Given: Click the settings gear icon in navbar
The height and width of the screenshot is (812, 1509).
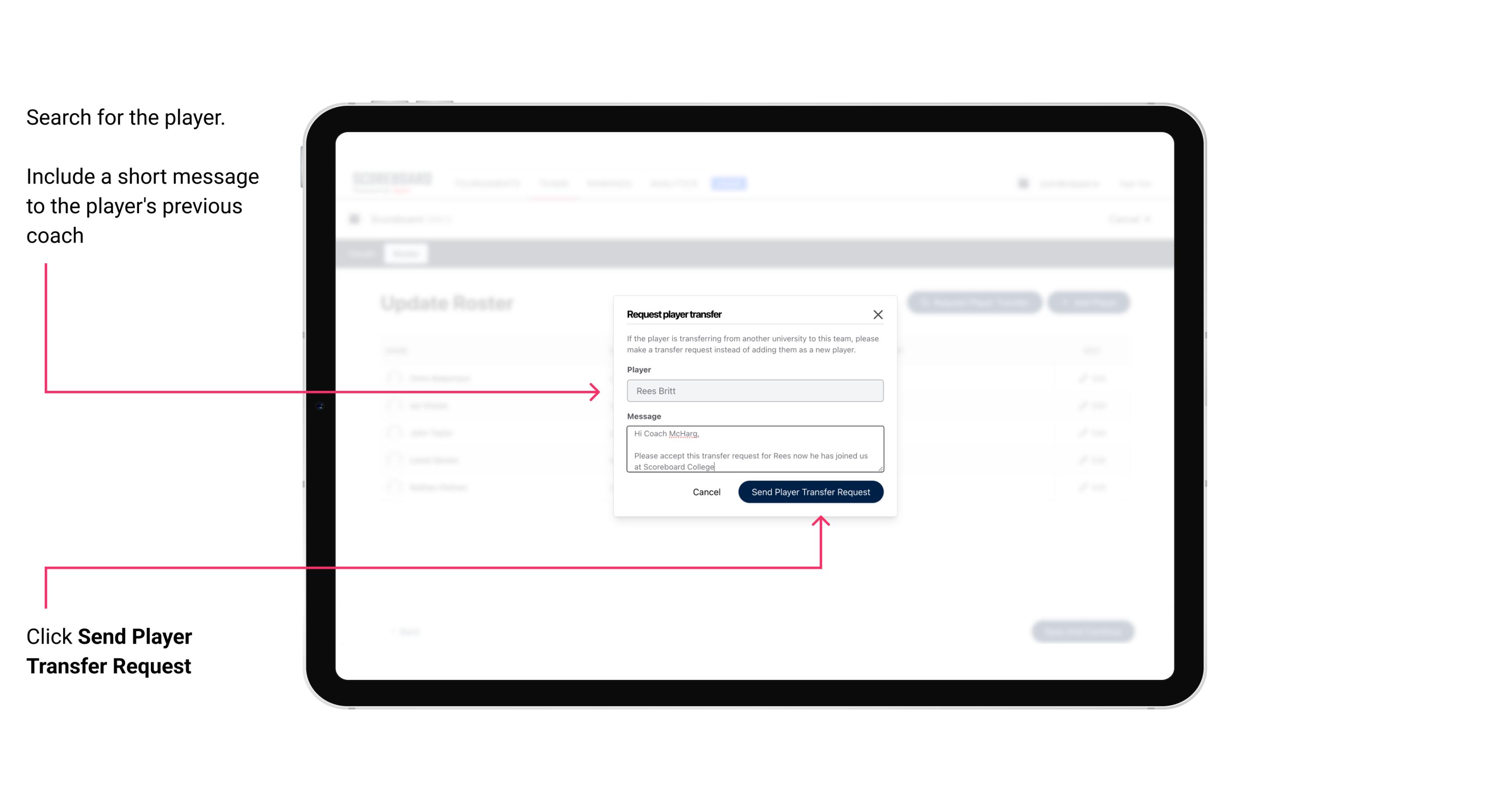Looking at the screenshot, I should coord(1021,183).
